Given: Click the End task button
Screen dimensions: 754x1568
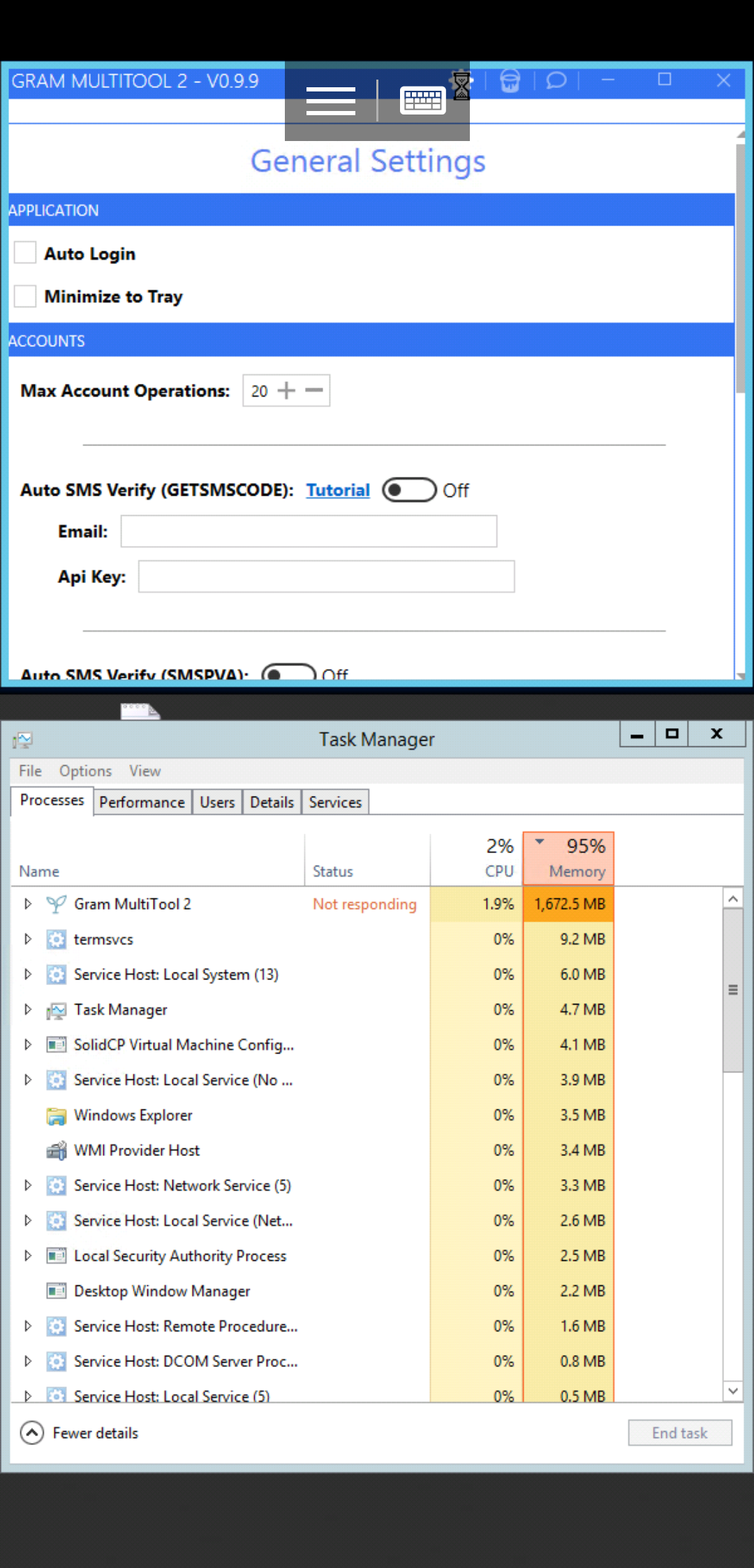Looking at the screenshot, I should click(680, 1433).
